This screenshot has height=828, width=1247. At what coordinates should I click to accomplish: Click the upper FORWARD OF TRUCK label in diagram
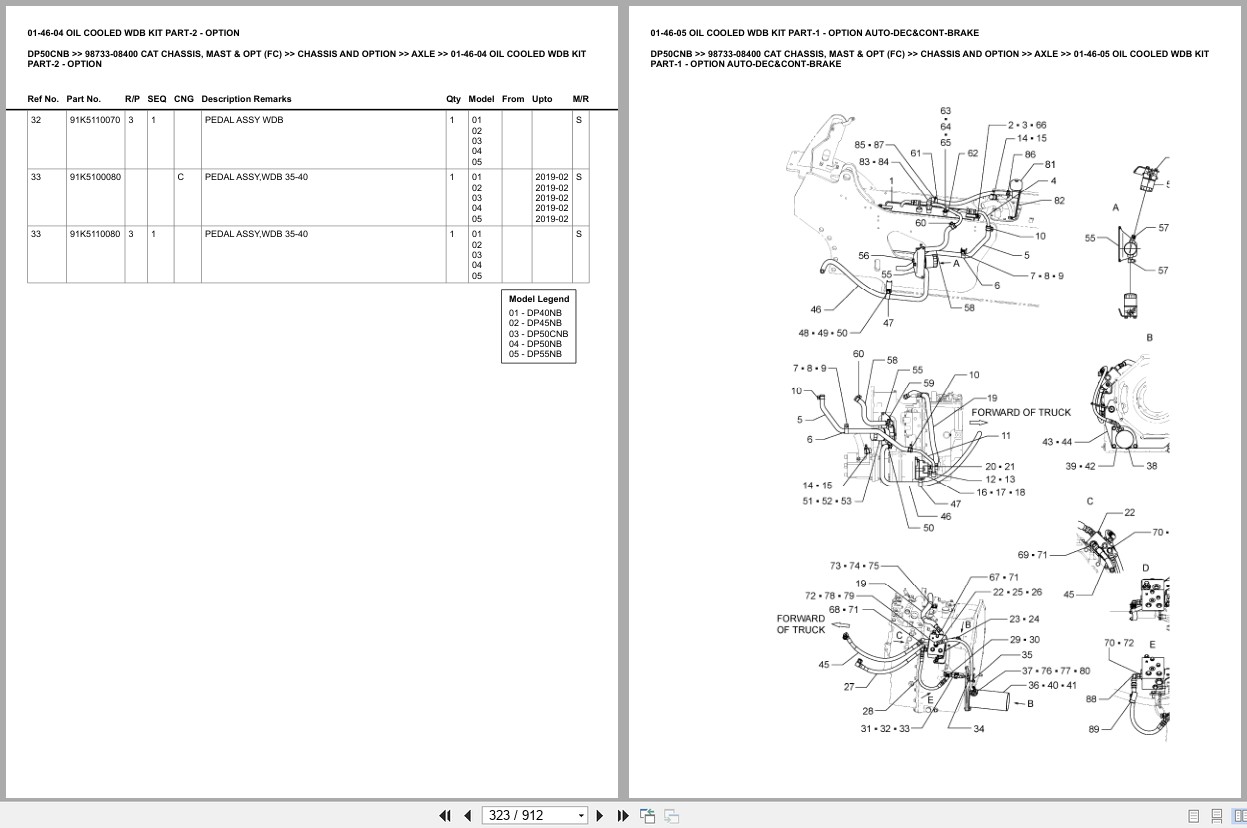(1021, 412)
